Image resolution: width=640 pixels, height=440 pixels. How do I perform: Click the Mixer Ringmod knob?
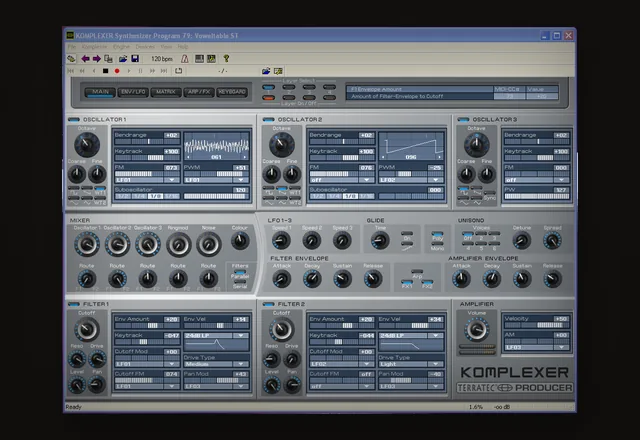(178, 244)
